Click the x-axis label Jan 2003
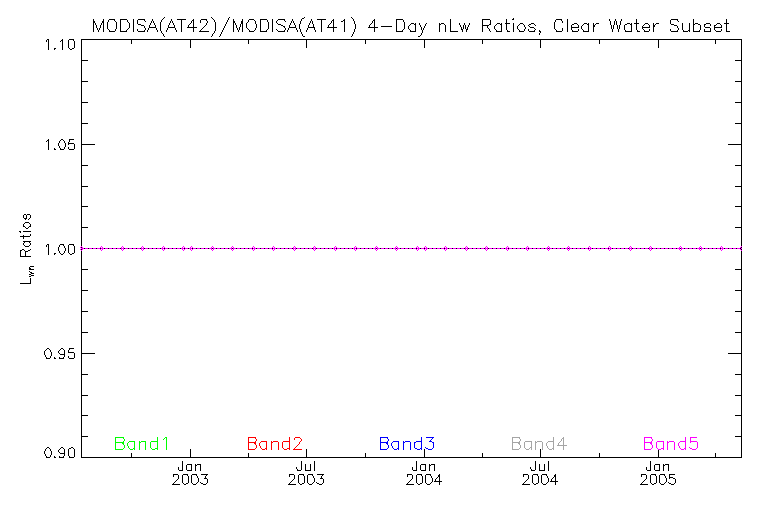This screenshot has height=512, width=768. pyautogui.click(x=190, y=473)
